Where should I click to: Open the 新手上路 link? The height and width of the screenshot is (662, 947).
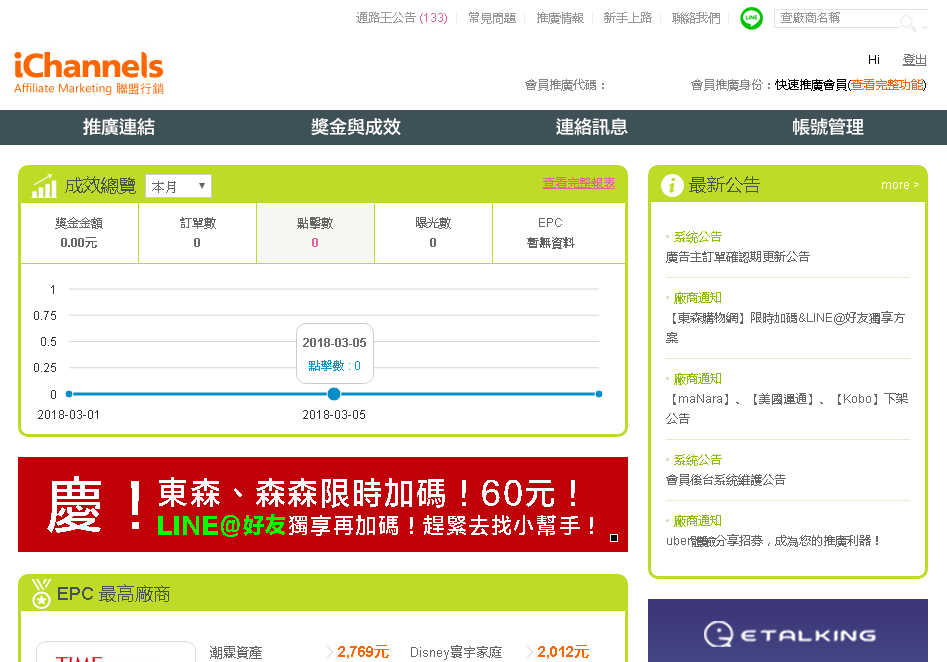click(x=628, y=18)
